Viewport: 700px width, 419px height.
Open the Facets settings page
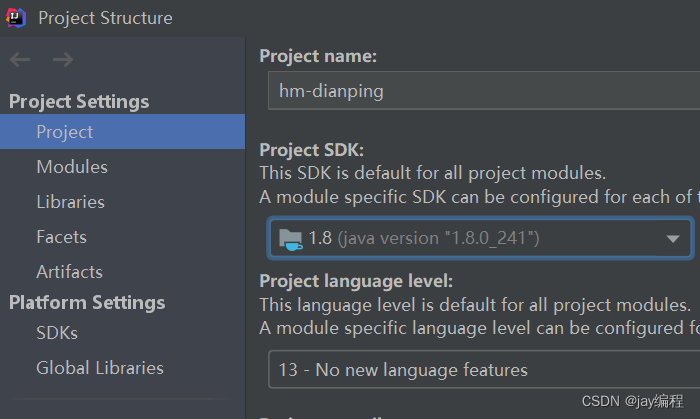click(x=61, y=237)
